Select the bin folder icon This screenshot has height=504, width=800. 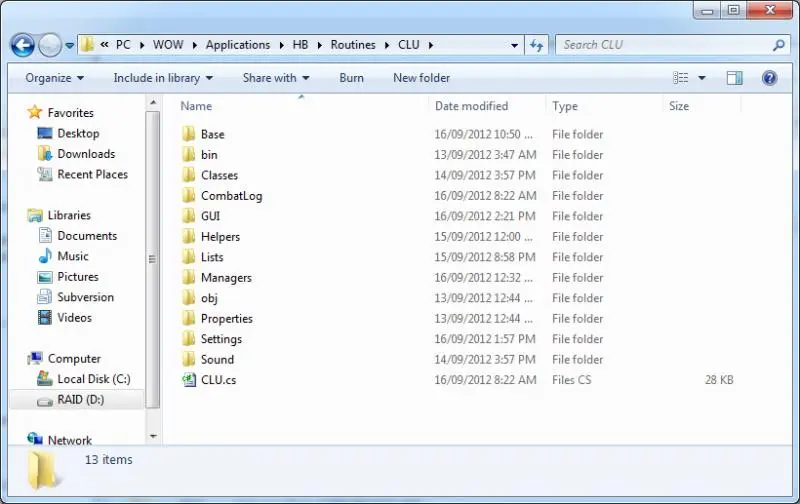tap(189, 155)
